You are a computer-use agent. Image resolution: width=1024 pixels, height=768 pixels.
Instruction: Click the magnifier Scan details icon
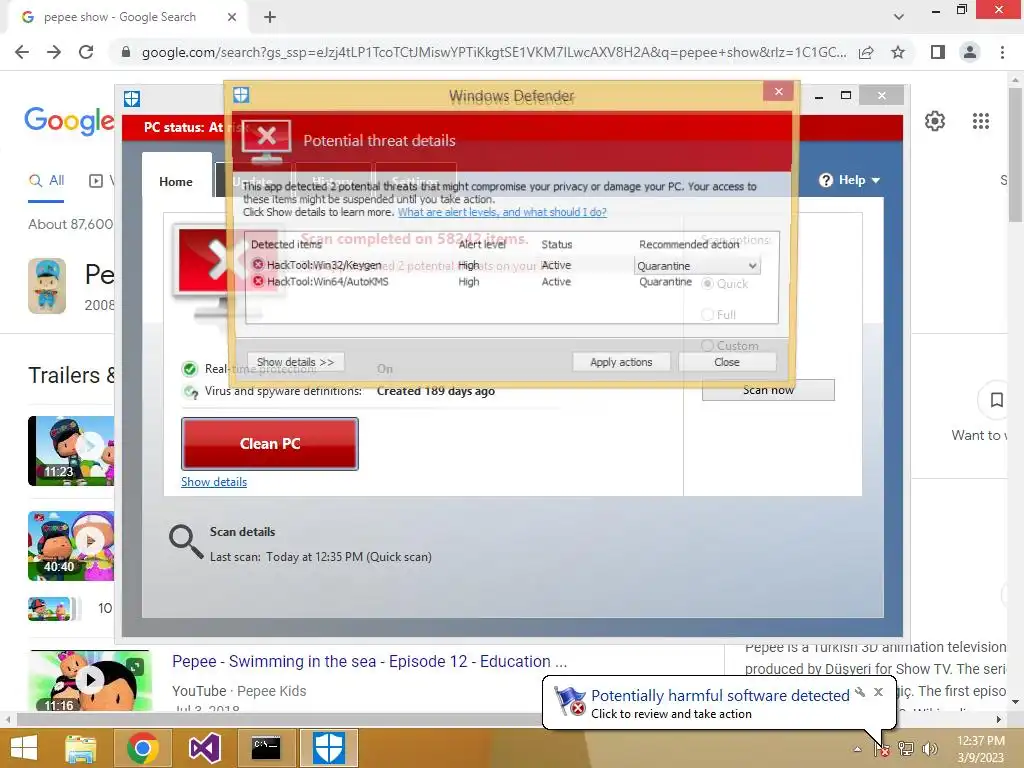point(185,542)
